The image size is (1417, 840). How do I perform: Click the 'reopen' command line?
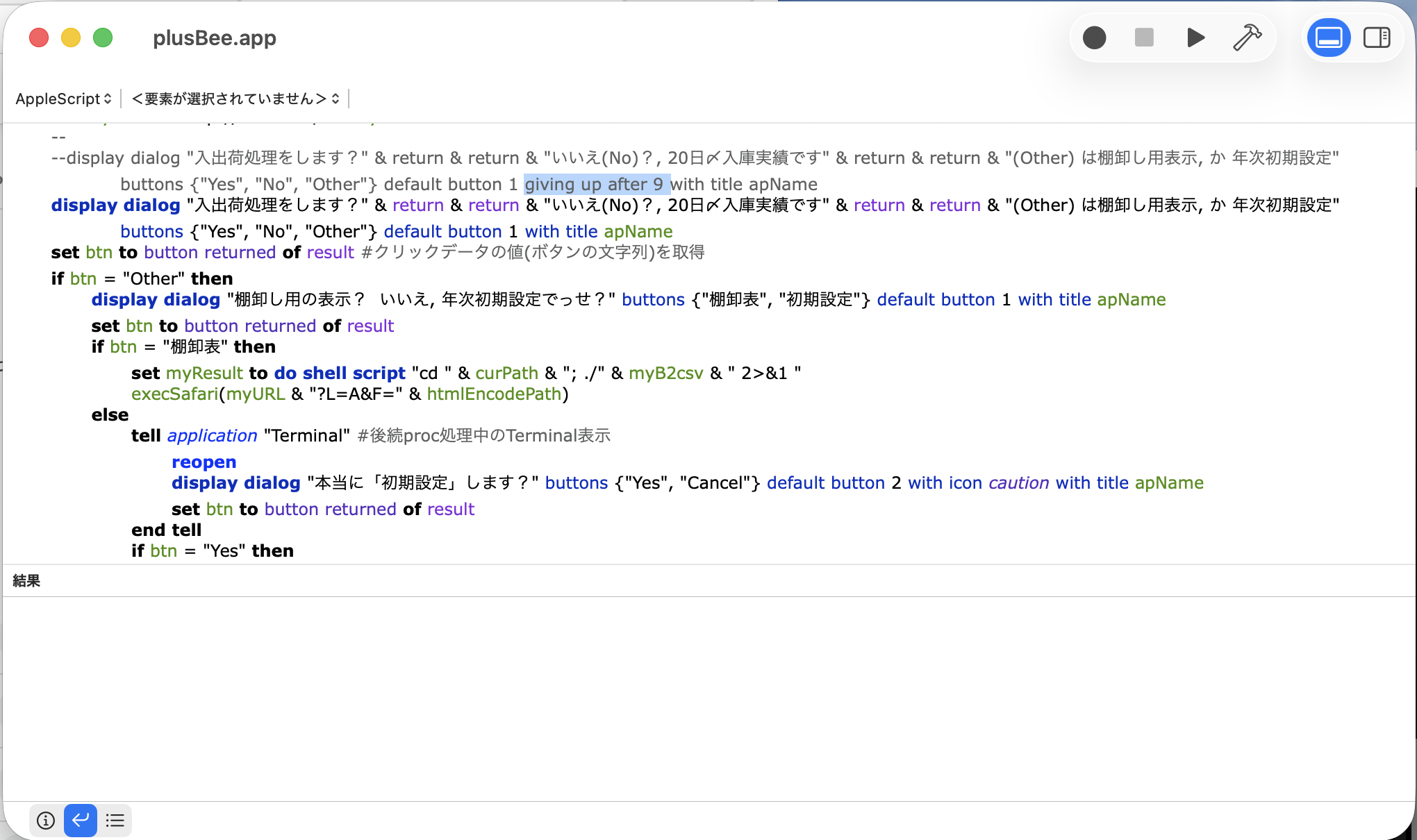pos(204,462)
